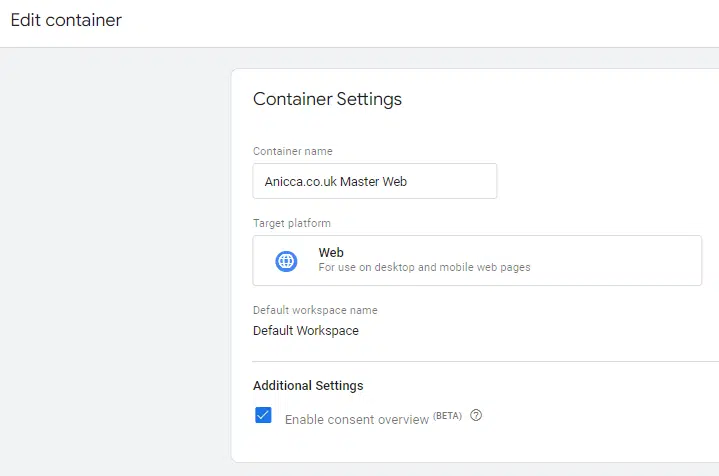Screen dimensions: 719x476
Task: Select the Web target platform card
Action: tap(477, 260)
